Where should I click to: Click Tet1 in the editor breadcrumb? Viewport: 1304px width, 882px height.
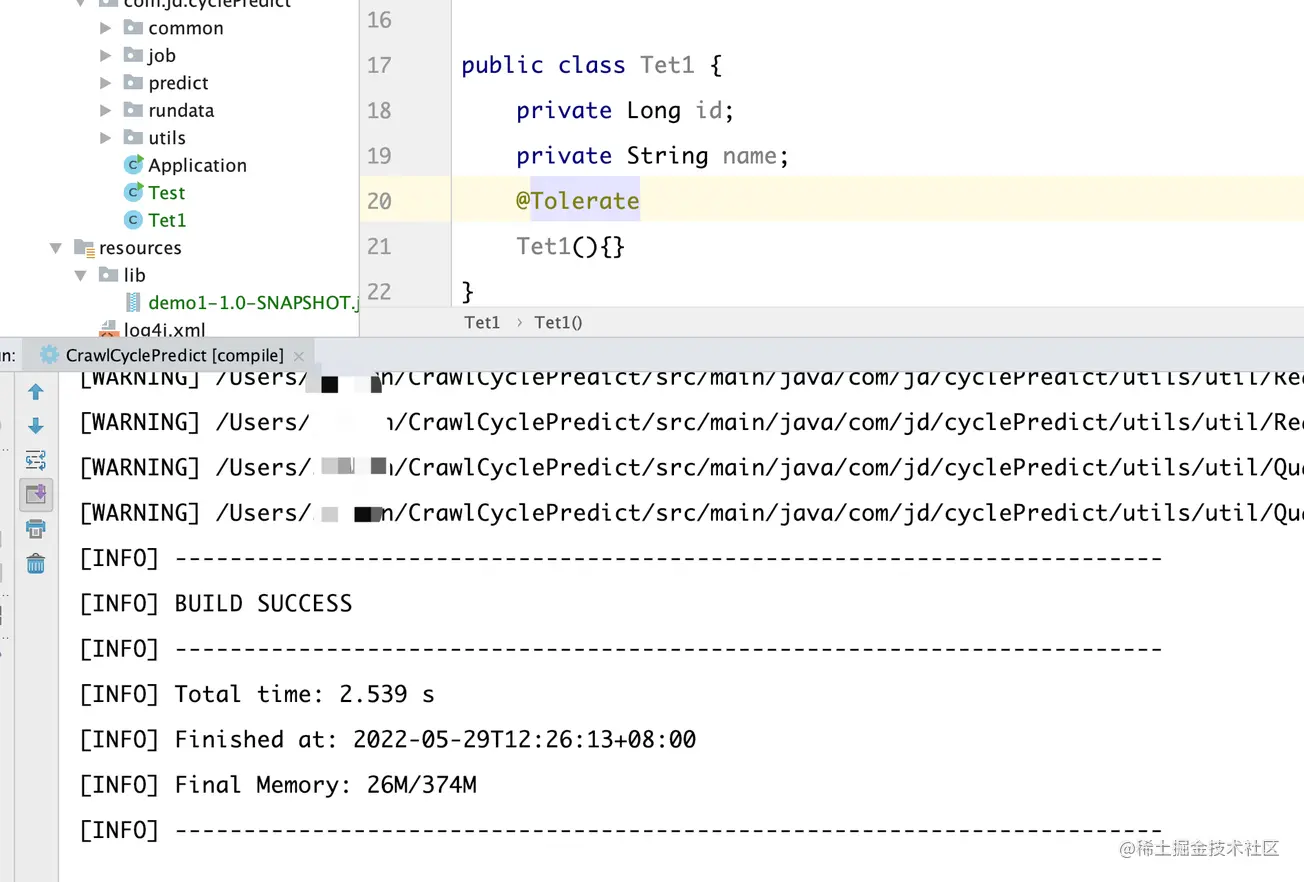click(482, 322)
